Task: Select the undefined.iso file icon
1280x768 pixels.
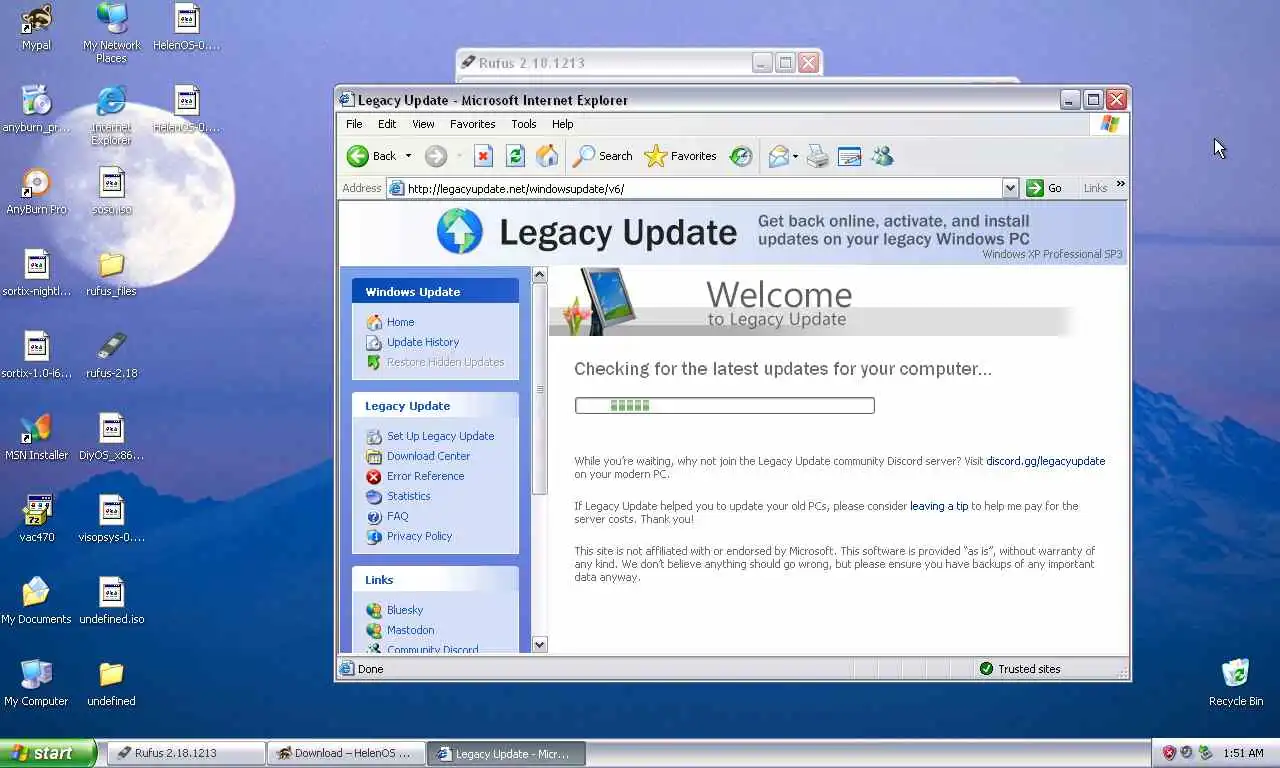Action: (x=111, y=602)
